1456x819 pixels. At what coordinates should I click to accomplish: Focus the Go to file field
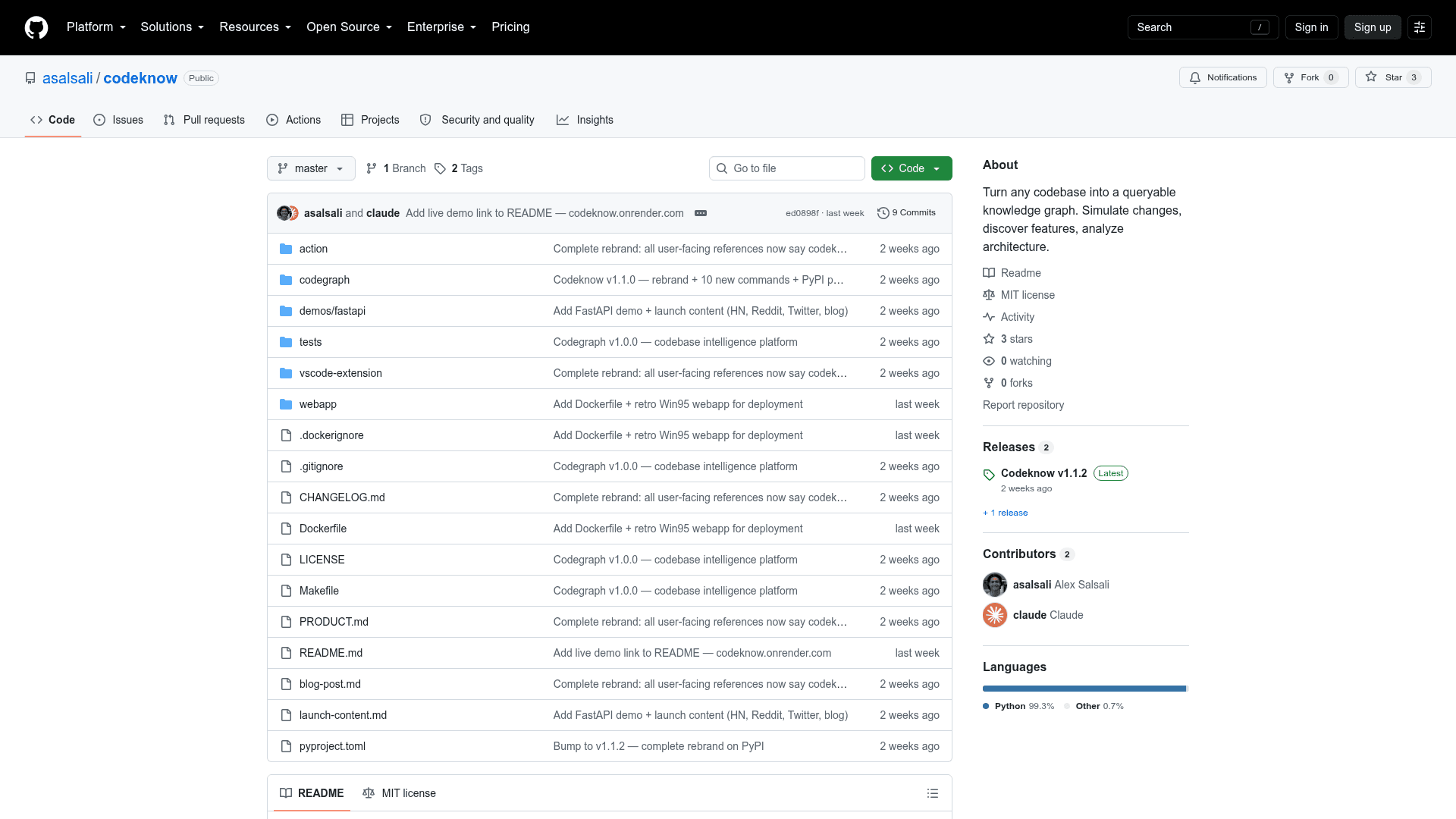786,168
